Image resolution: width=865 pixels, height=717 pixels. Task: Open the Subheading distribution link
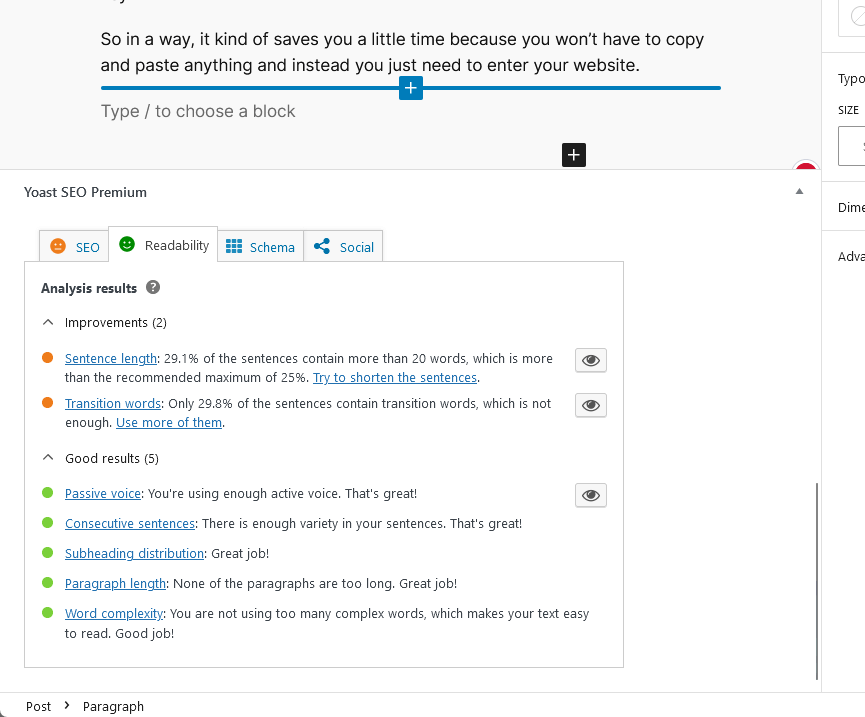click(134, 553)
